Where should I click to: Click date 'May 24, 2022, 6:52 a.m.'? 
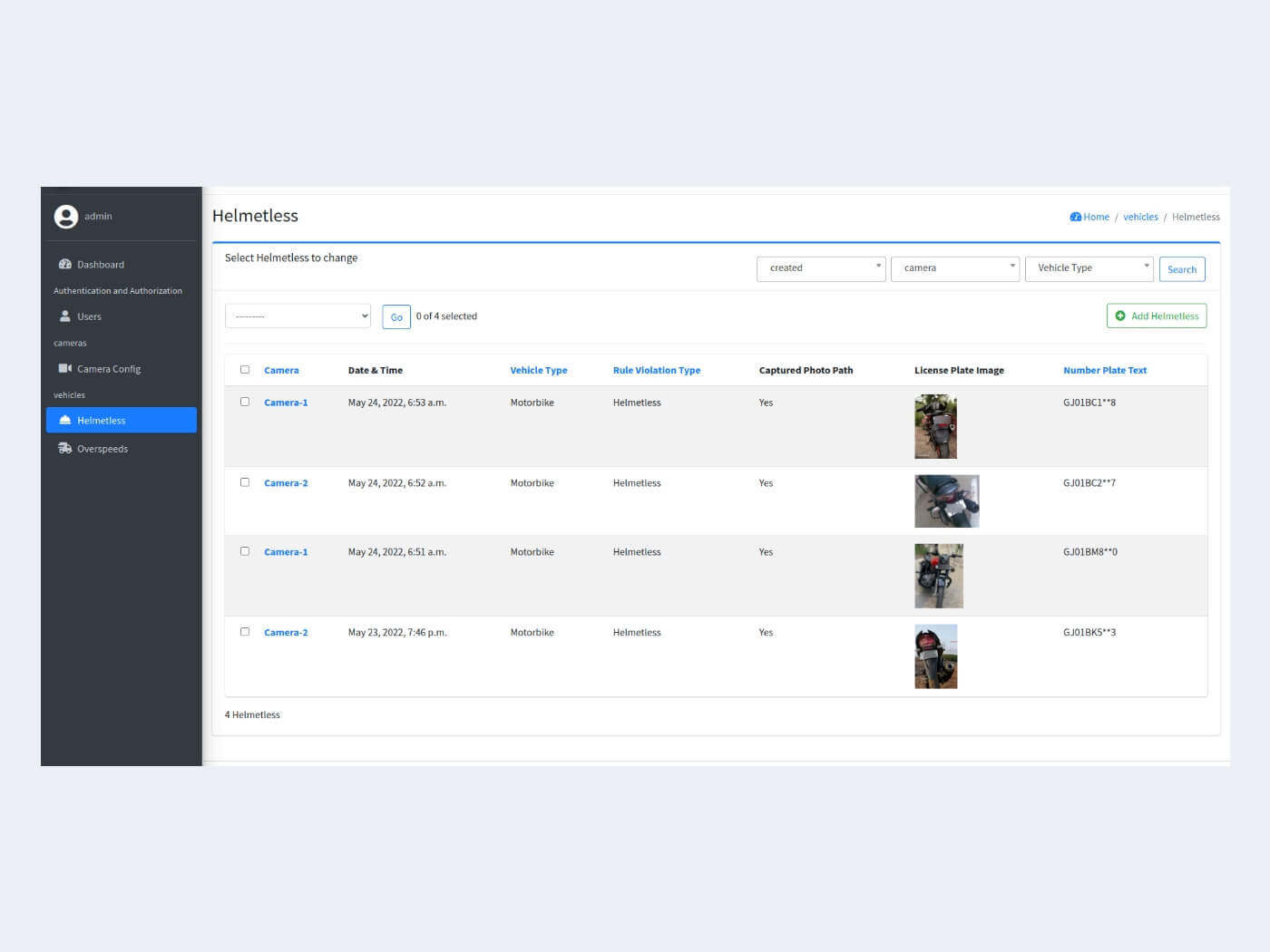(x=397, y=483)
